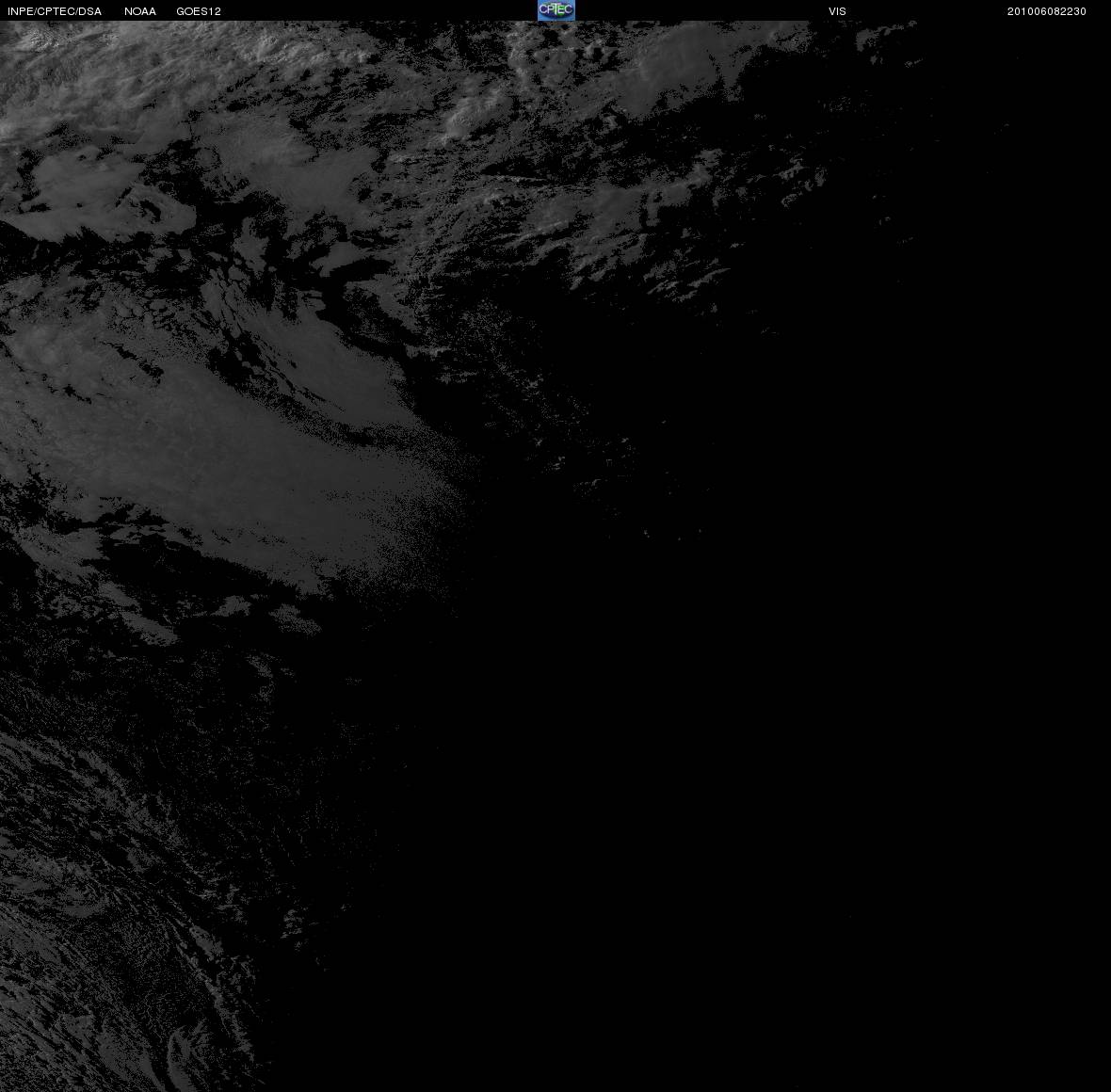The image size is (1111, 1092).
Task: Click the NOAA label in header
Action: click(x=140, y=11)
